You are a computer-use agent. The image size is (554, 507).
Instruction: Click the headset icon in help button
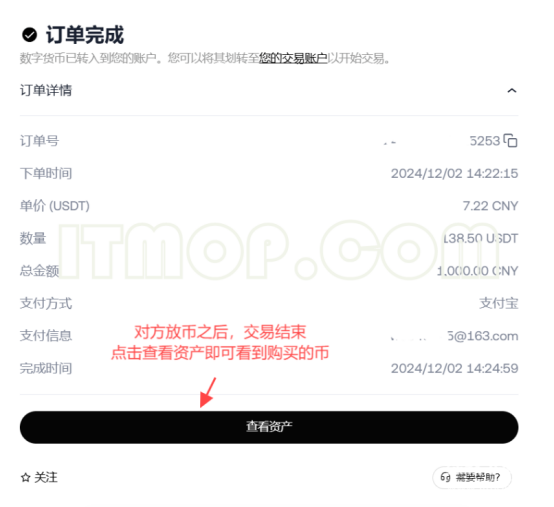coord(445,477)
